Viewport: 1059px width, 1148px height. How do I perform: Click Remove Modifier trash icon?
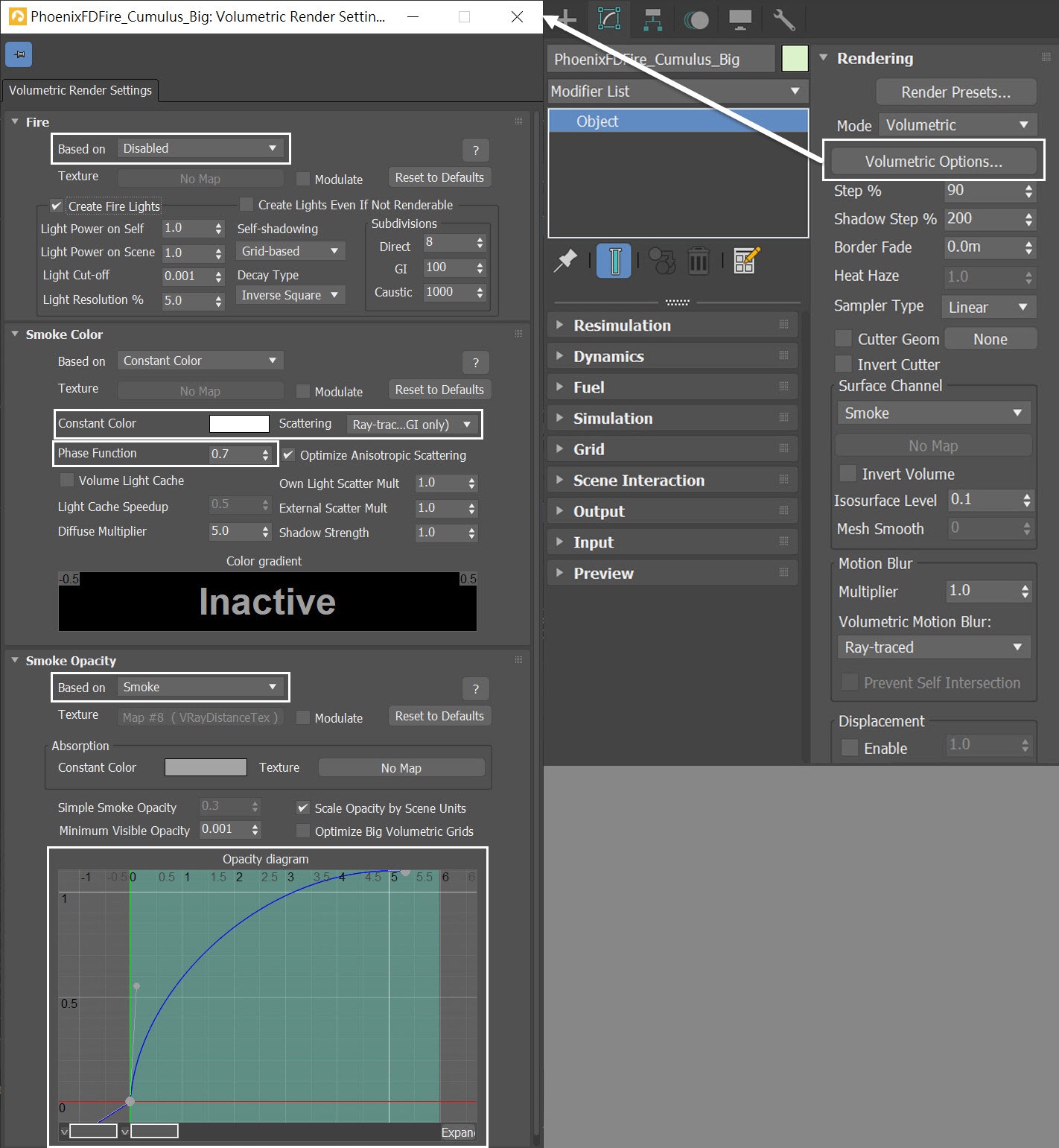(x=698, y=261)
